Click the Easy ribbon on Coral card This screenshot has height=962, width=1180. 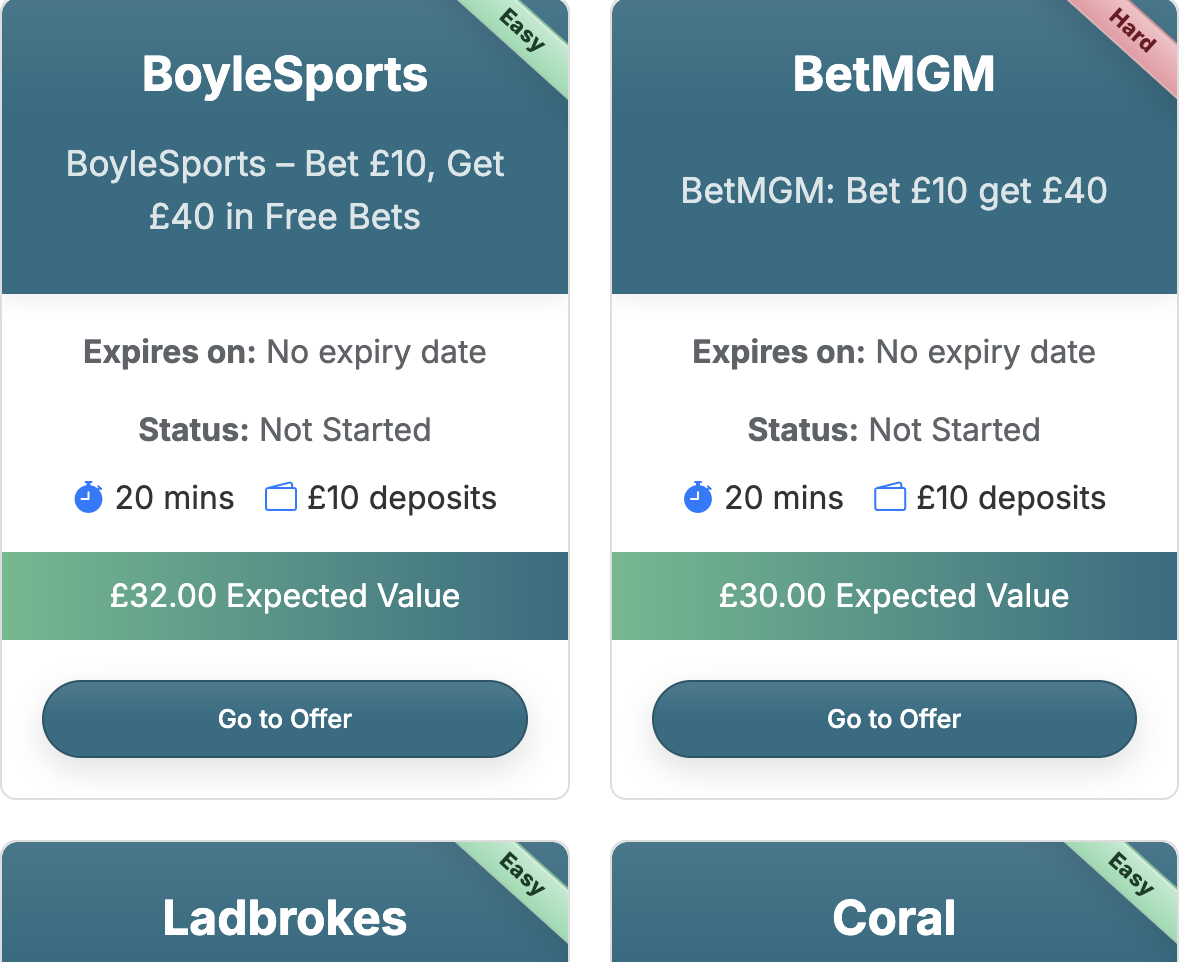[x=1131, y=874]
